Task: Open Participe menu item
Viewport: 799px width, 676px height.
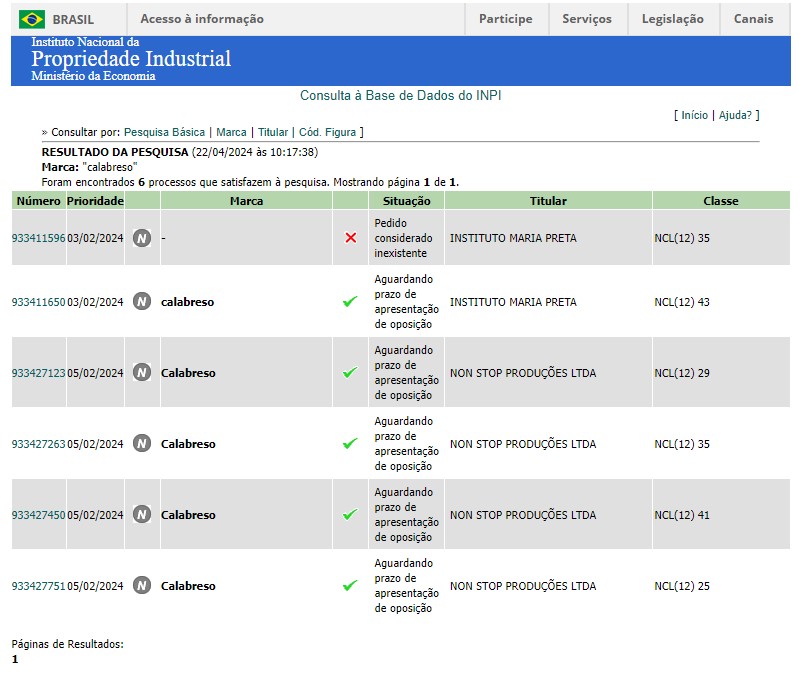Action: coord(505,19)
